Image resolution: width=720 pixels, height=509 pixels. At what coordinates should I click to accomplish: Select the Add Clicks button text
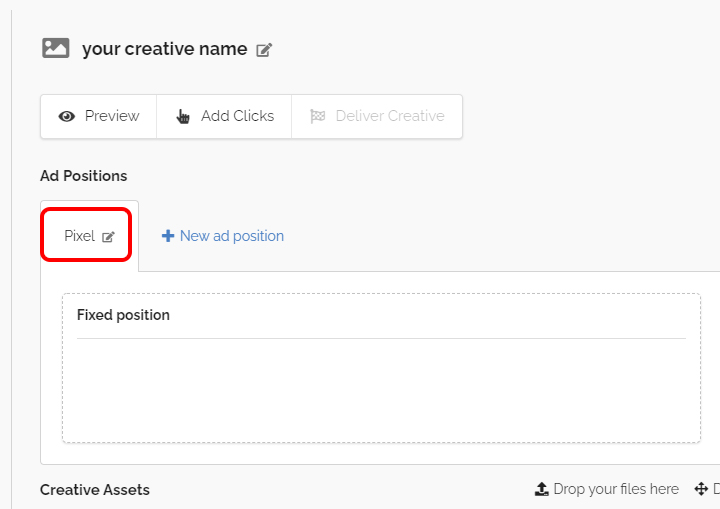click(237, 116)
